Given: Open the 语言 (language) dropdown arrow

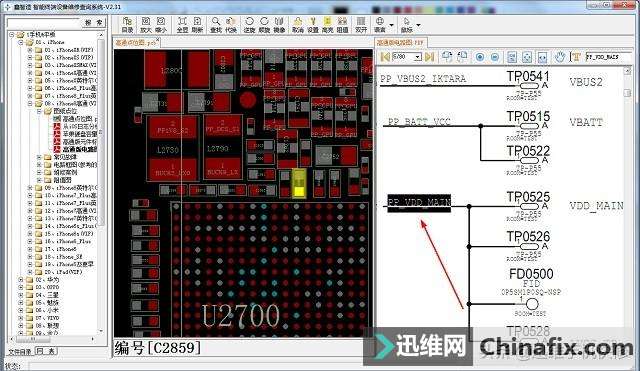Looking at the screenshot, I should [392, 25].
